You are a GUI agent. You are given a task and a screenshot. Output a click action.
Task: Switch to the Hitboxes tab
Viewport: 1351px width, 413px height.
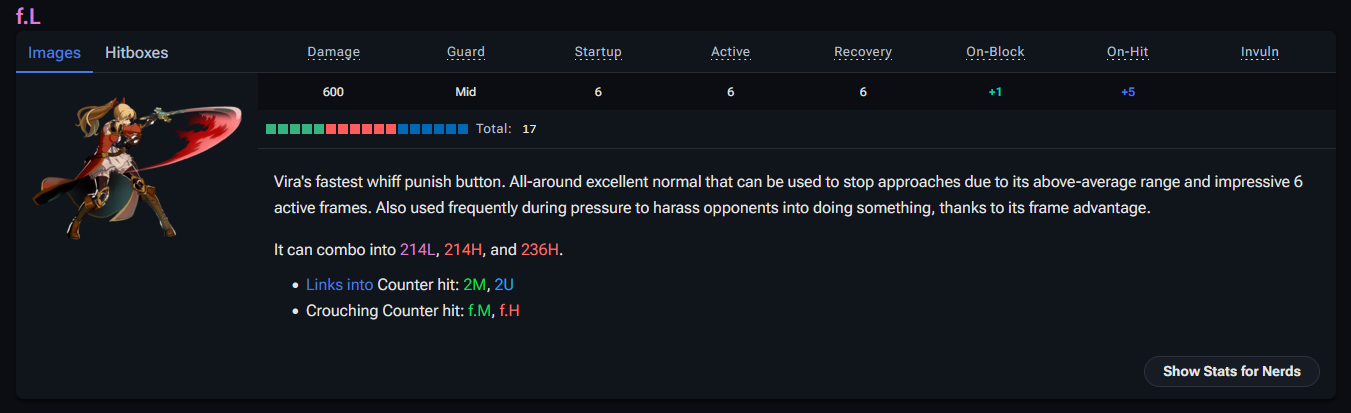[x=136, y=53]
